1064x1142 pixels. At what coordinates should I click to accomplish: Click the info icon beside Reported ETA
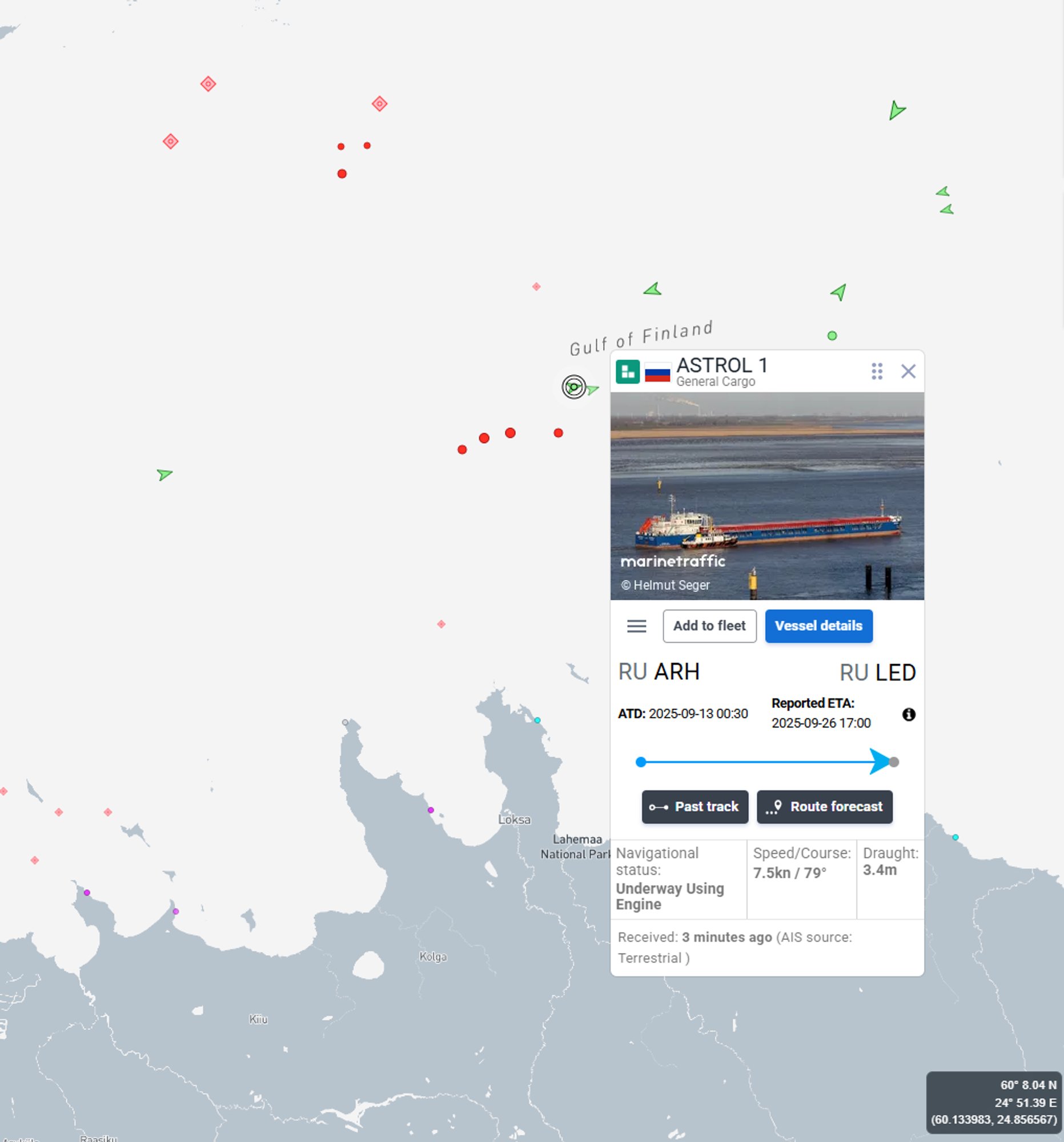point(908,714)
